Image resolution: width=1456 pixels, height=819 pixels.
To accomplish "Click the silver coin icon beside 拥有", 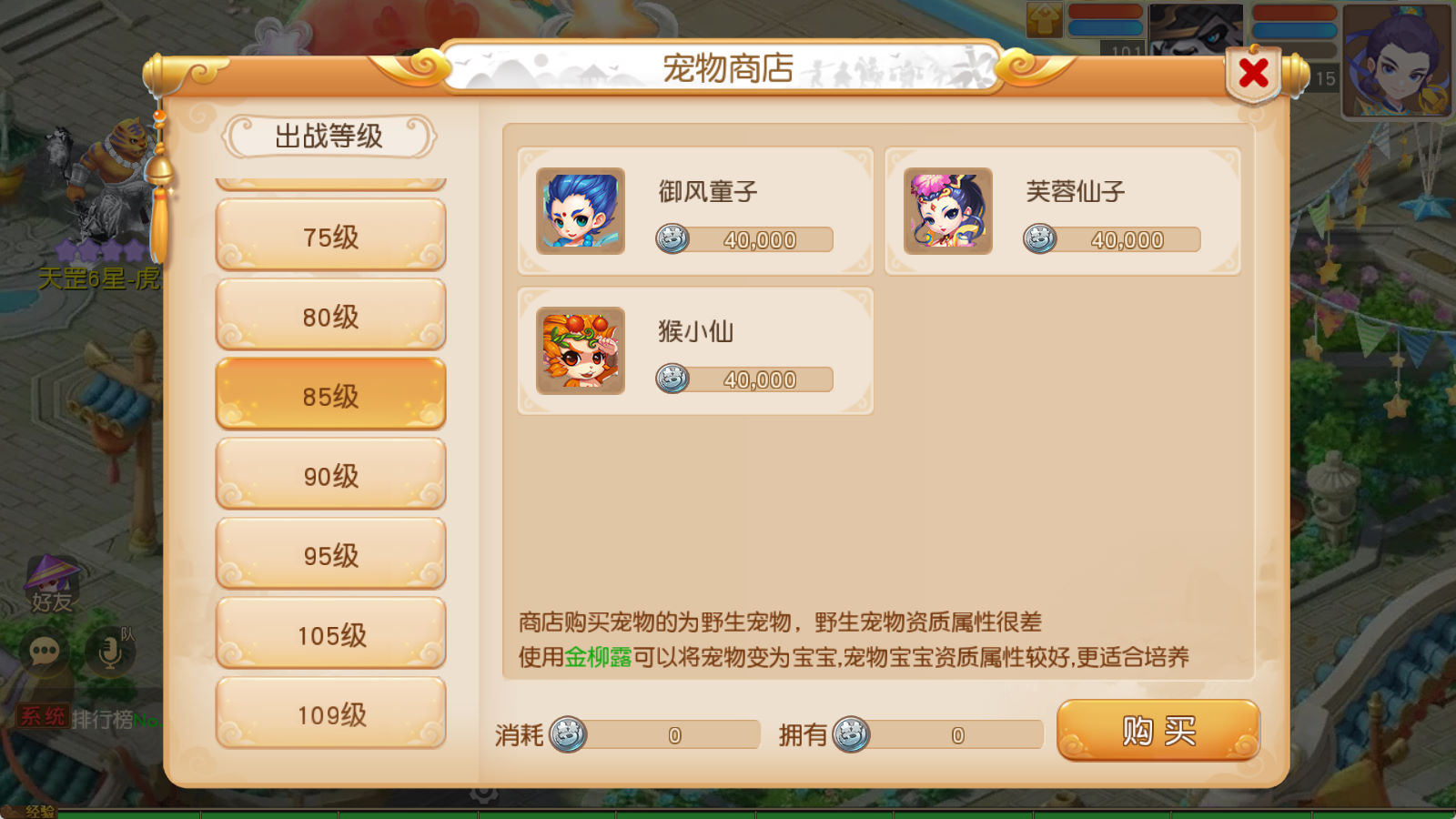I will coord(851,734).
